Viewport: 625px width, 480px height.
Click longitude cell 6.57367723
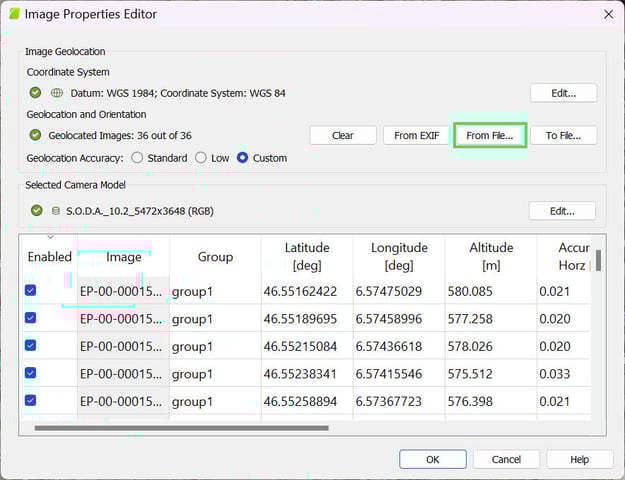[399, 401]
